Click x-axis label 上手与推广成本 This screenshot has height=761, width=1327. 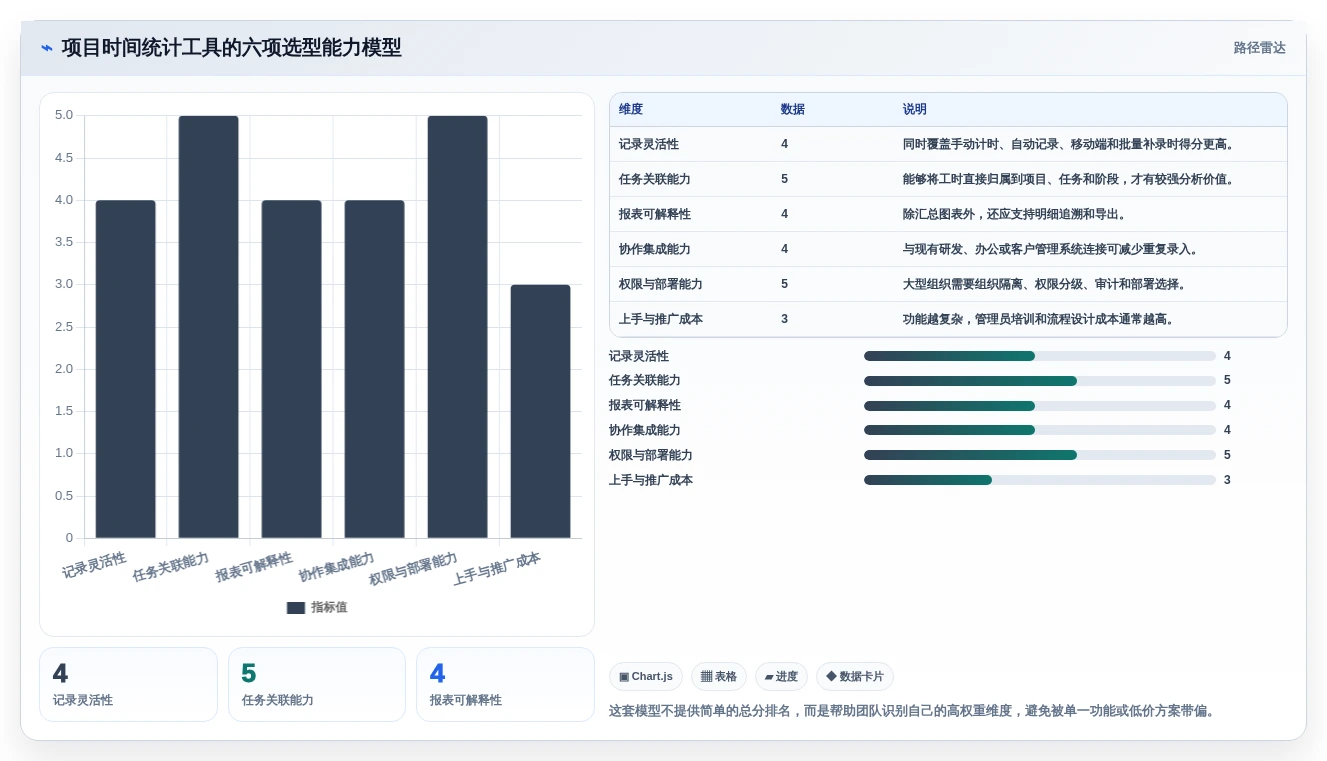click(x=497, y=568)
